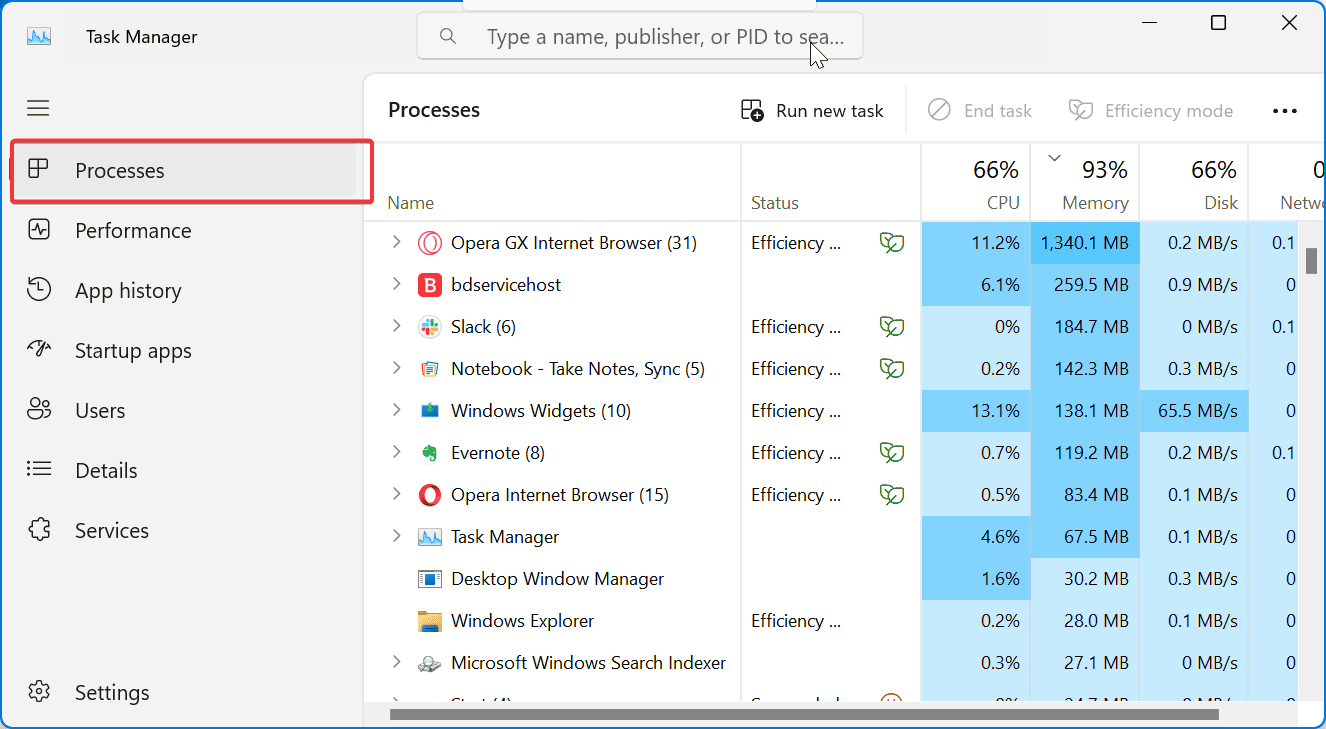Select the App history sidebar icon

(38, 290)
